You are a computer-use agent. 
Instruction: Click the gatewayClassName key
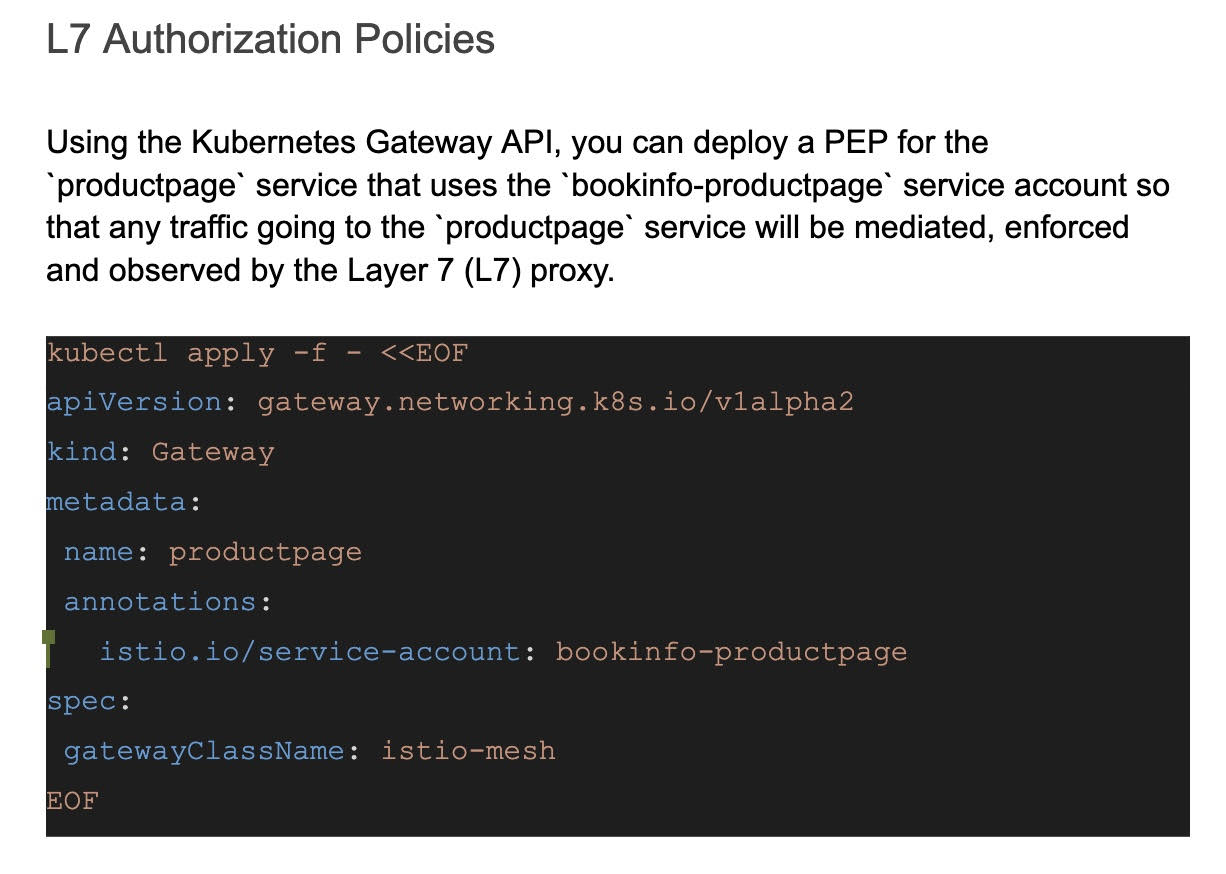coord(204,751)
